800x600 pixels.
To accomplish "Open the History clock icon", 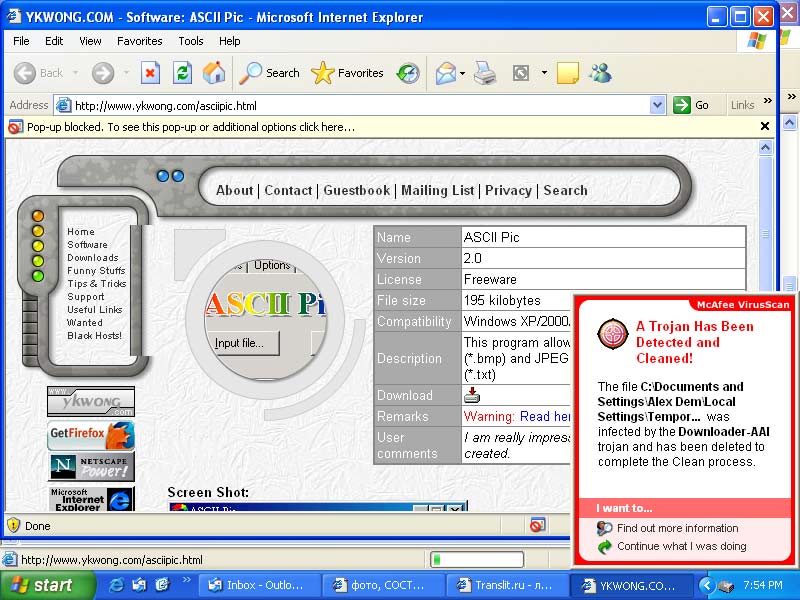I will 408,73.
